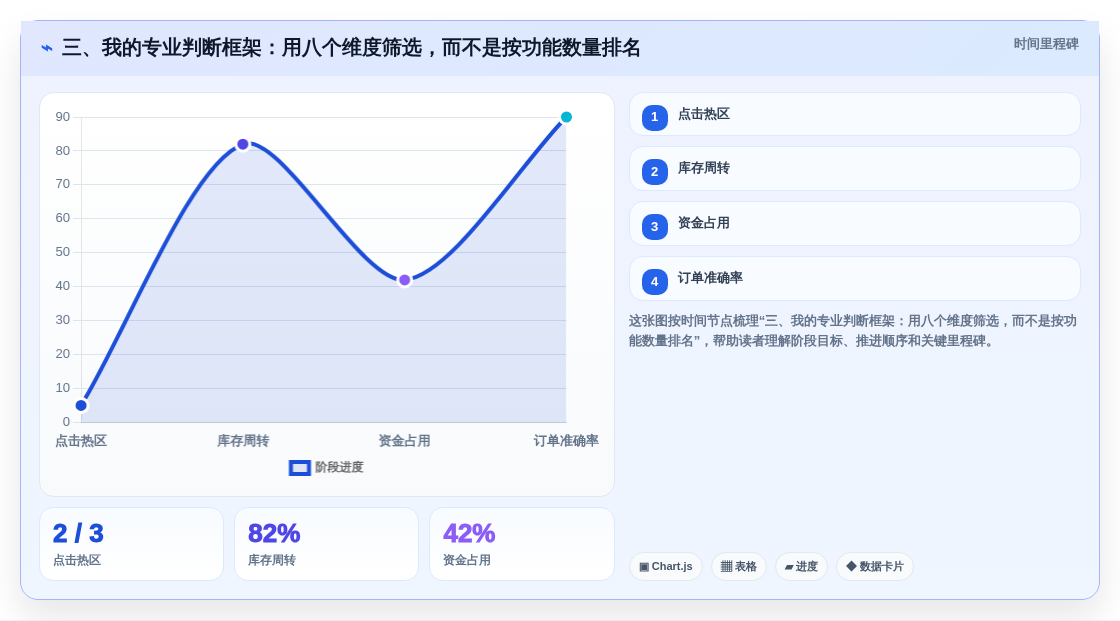Select the Chart.js tag
1120x621 pixels.
point(666,567)
